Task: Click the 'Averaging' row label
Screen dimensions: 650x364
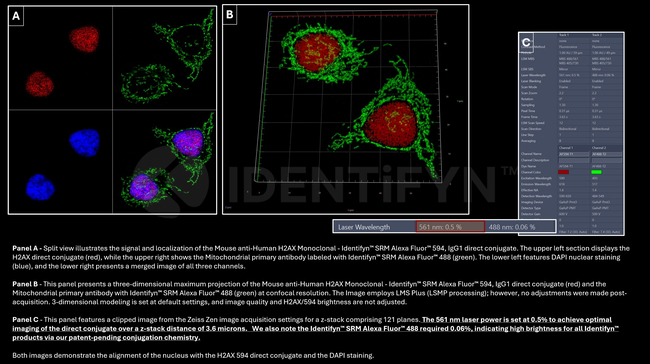Action: pos(529,141)
